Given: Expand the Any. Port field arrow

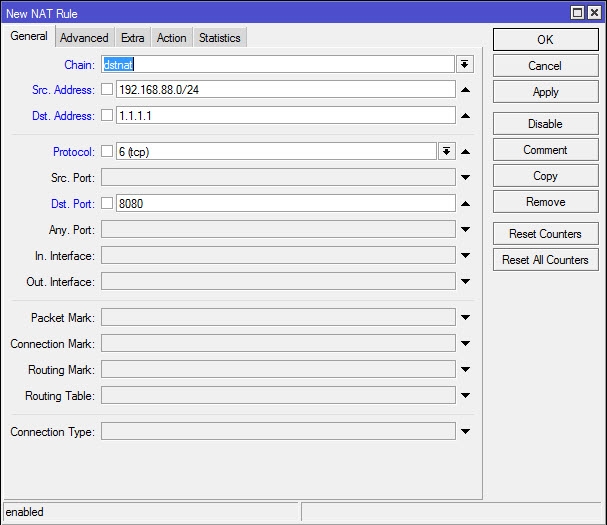Looking at the screenshot, I should [x=465, y=230].
